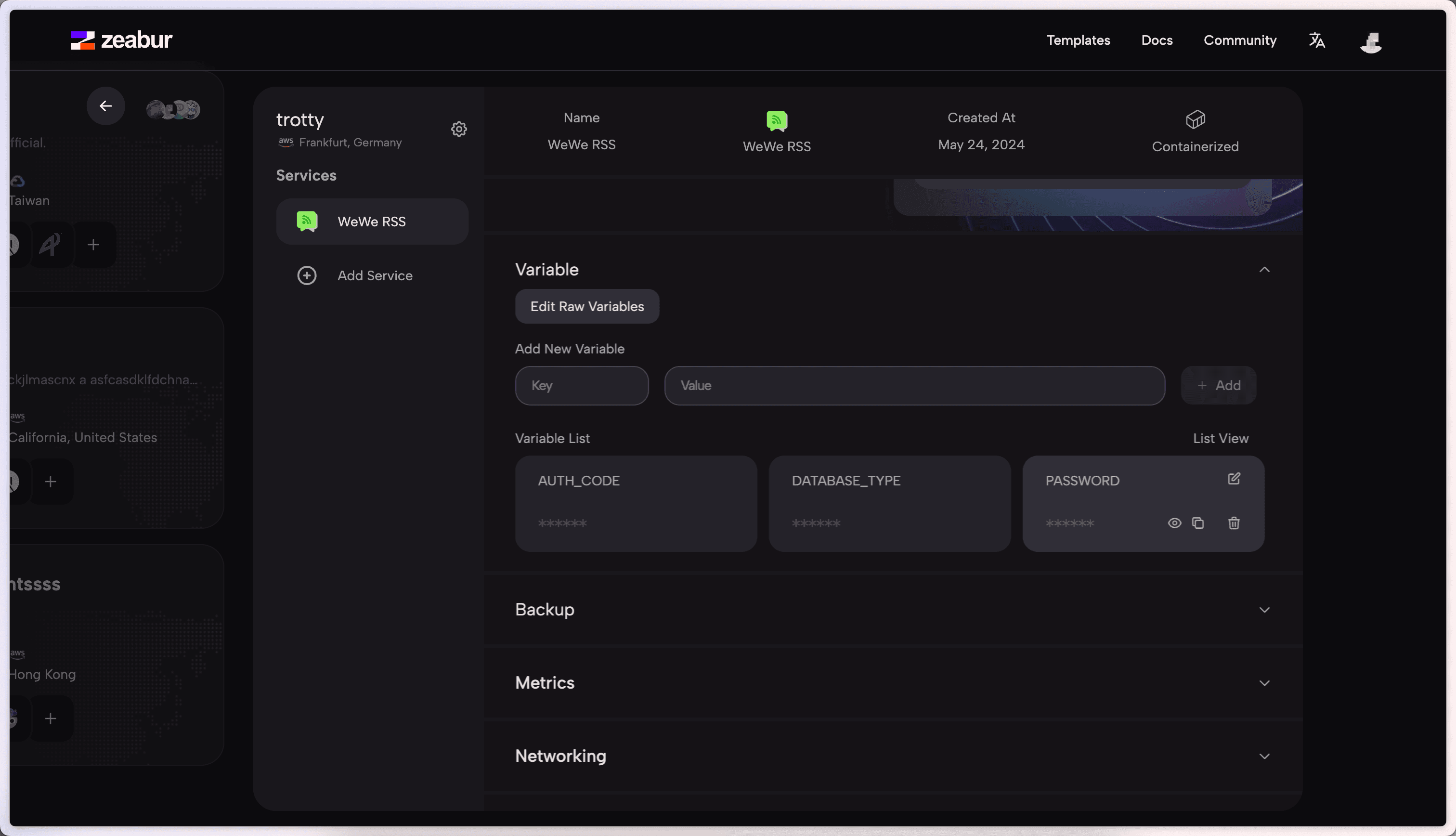This screenshot has width=1456, height=836.
Task: Expand the Networking section
Action: coord(1264,756)
